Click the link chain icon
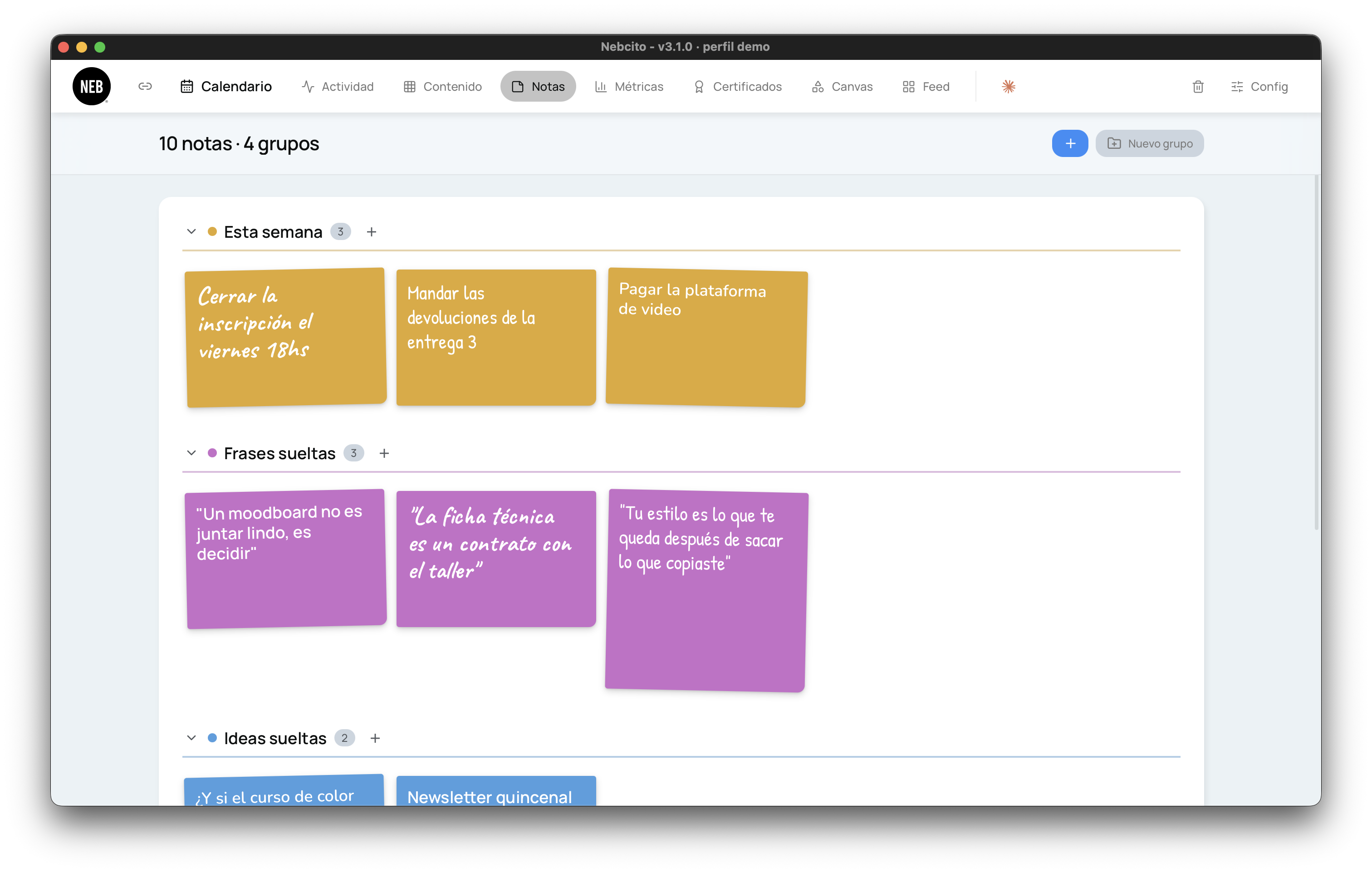Viewport: 1372px width, 873px height. 145,86
